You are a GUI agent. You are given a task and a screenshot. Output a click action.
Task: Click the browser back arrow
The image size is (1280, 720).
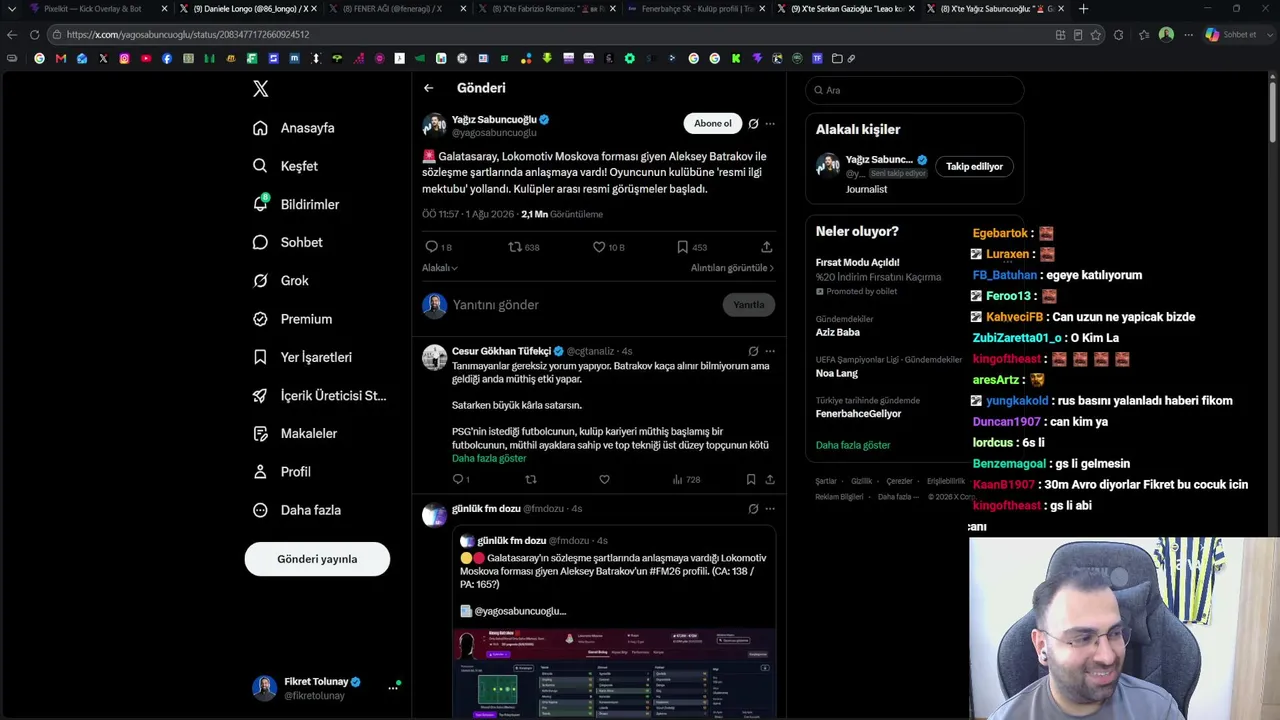point(12,34)
